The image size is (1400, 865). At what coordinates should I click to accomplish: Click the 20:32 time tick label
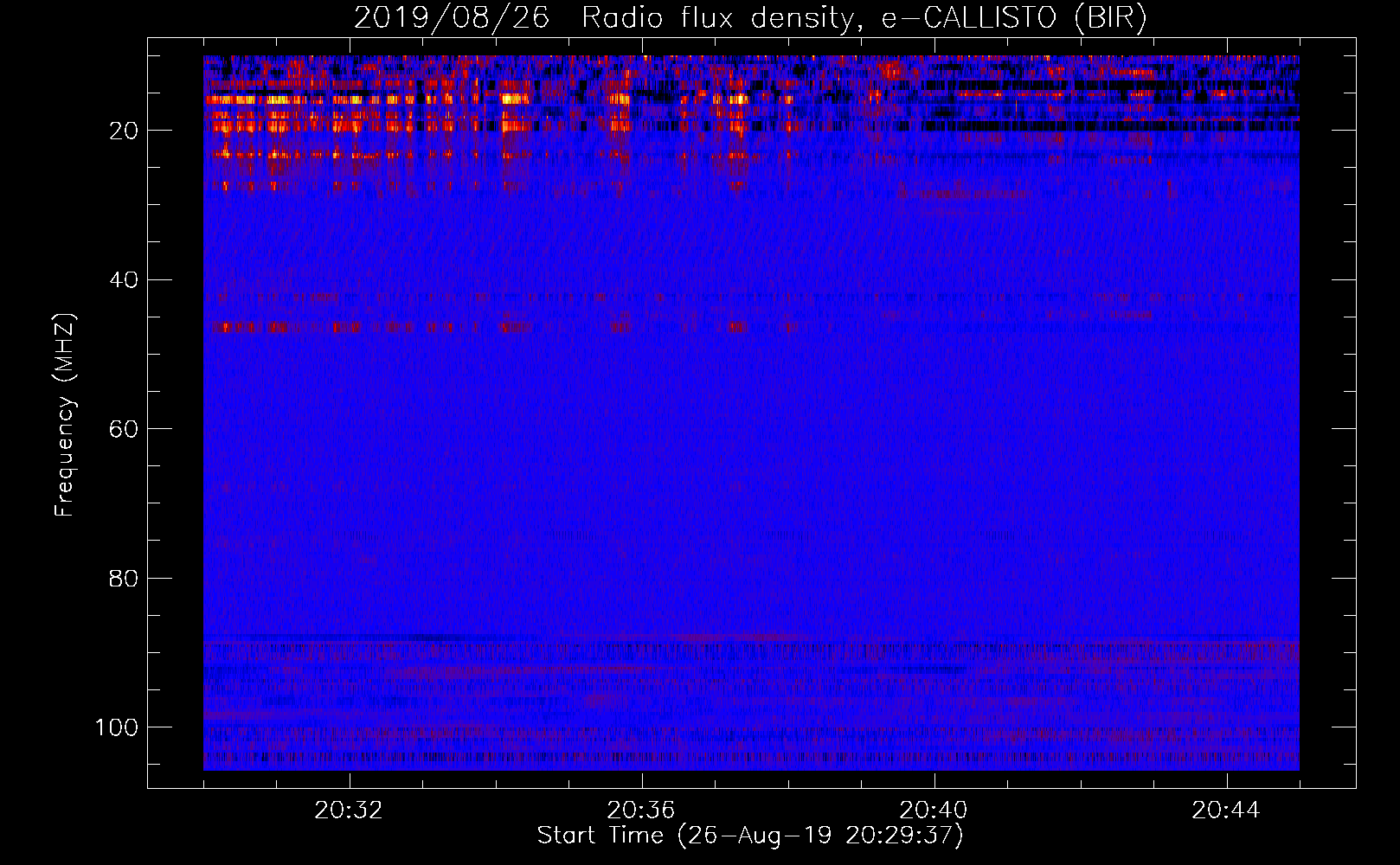[x=349, y=811]
